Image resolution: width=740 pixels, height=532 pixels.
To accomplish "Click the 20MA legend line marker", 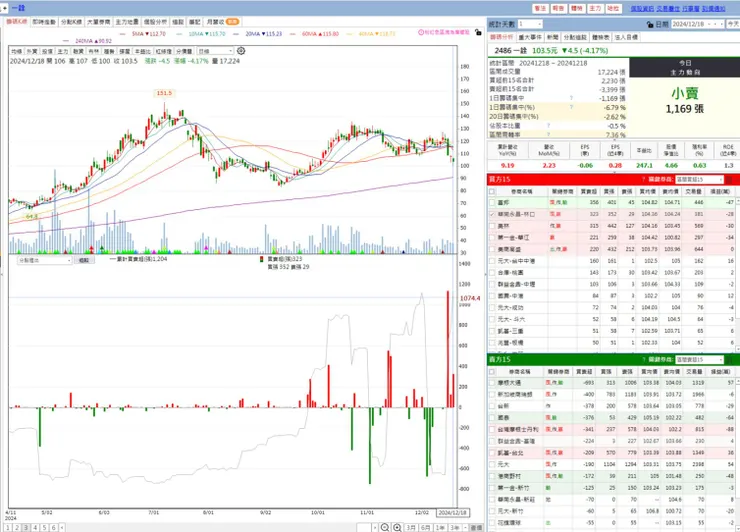I will tap(236, 34).
